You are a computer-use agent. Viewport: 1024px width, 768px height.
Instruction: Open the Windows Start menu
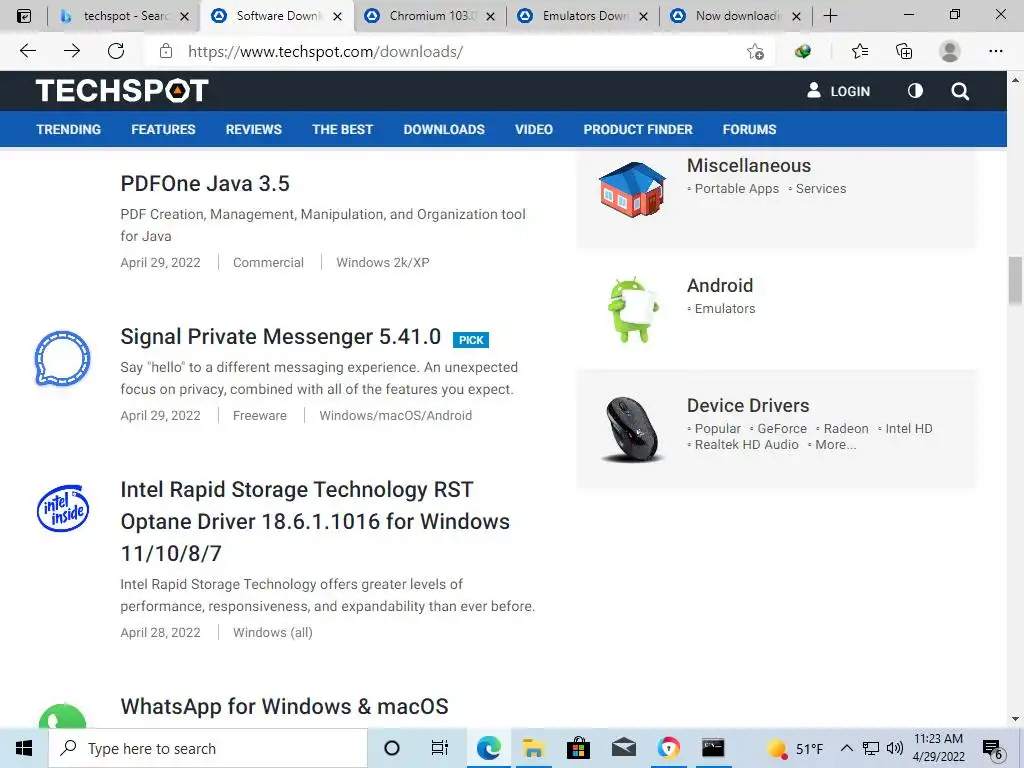tap(24, 748)
